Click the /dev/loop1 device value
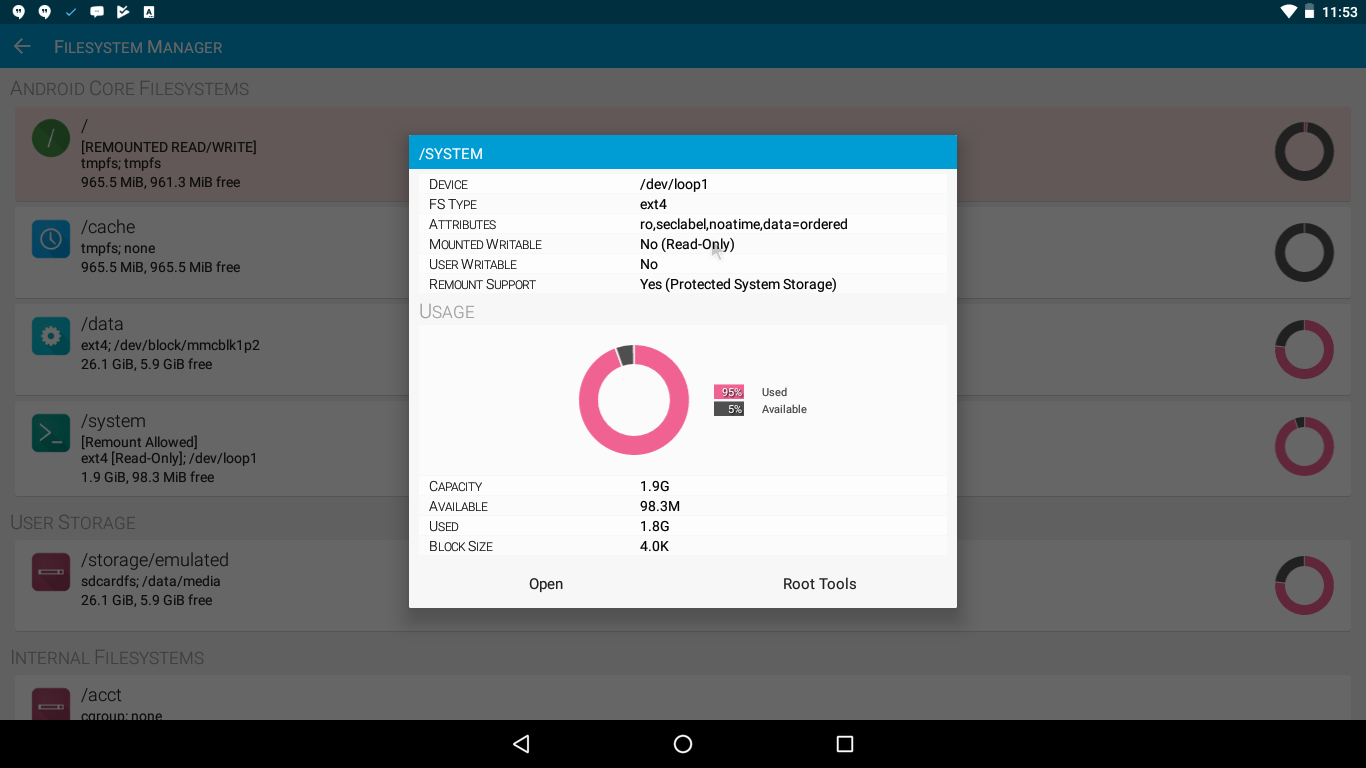This screenshot has width=1366, height=768. point(674,184)
